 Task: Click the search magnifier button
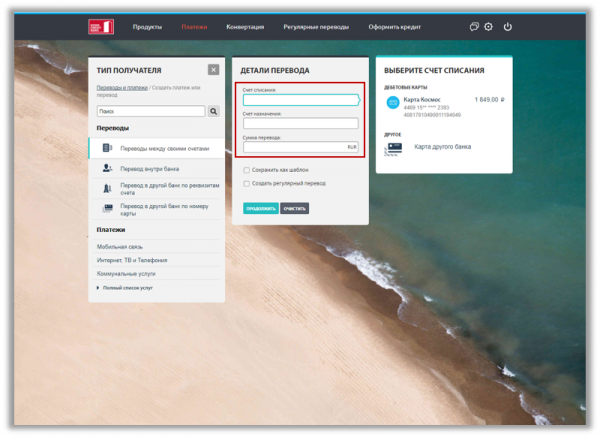214,111
